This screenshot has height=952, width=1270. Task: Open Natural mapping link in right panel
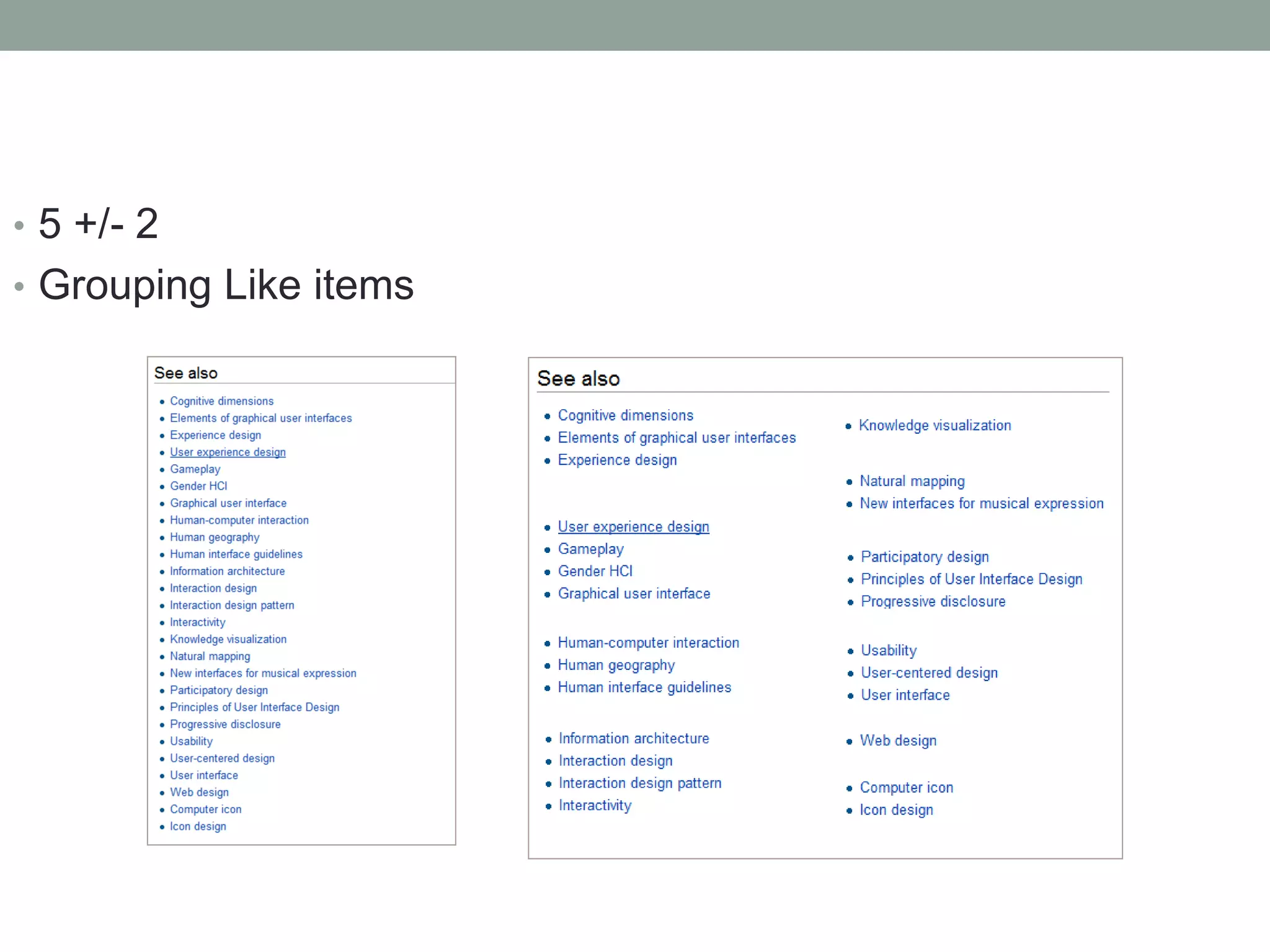pos(912,482)
